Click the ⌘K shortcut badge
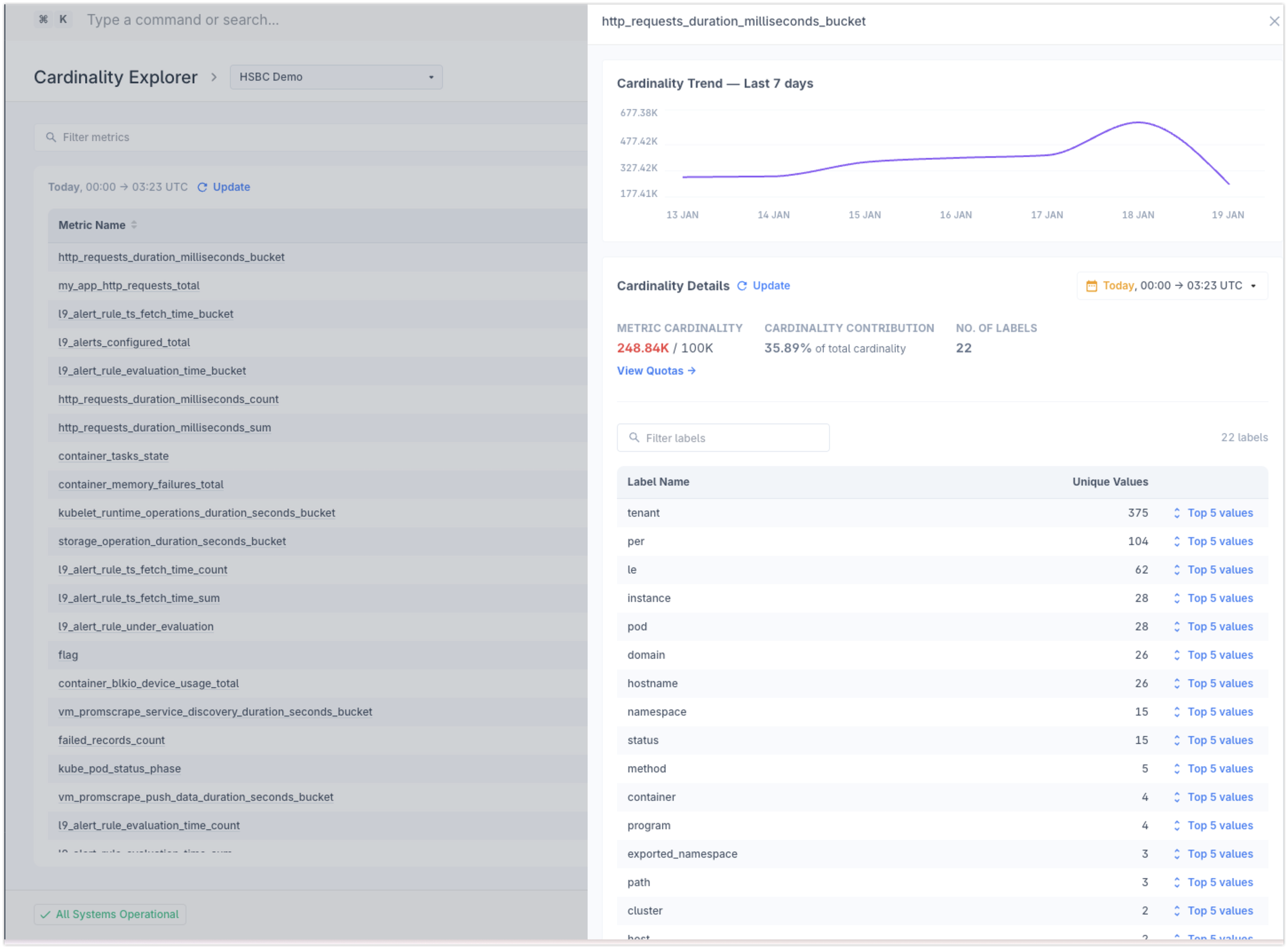The height and width of the screenshot is (949, 1288). click(x=53, y=19)
